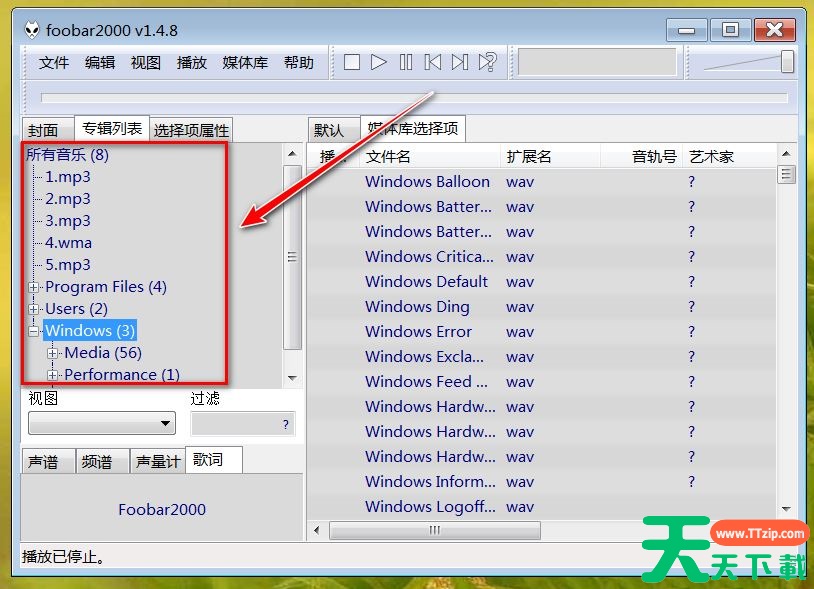This screenshot has width=814, height=589.
Task: Open the 媒体库 menu
Action: 245,63
